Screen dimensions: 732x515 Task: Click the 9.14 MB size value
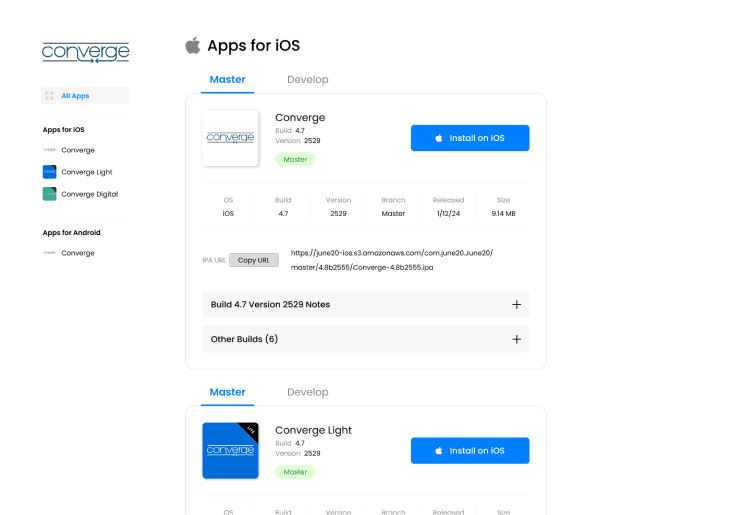pyautogui.click(x=503, y=213)
